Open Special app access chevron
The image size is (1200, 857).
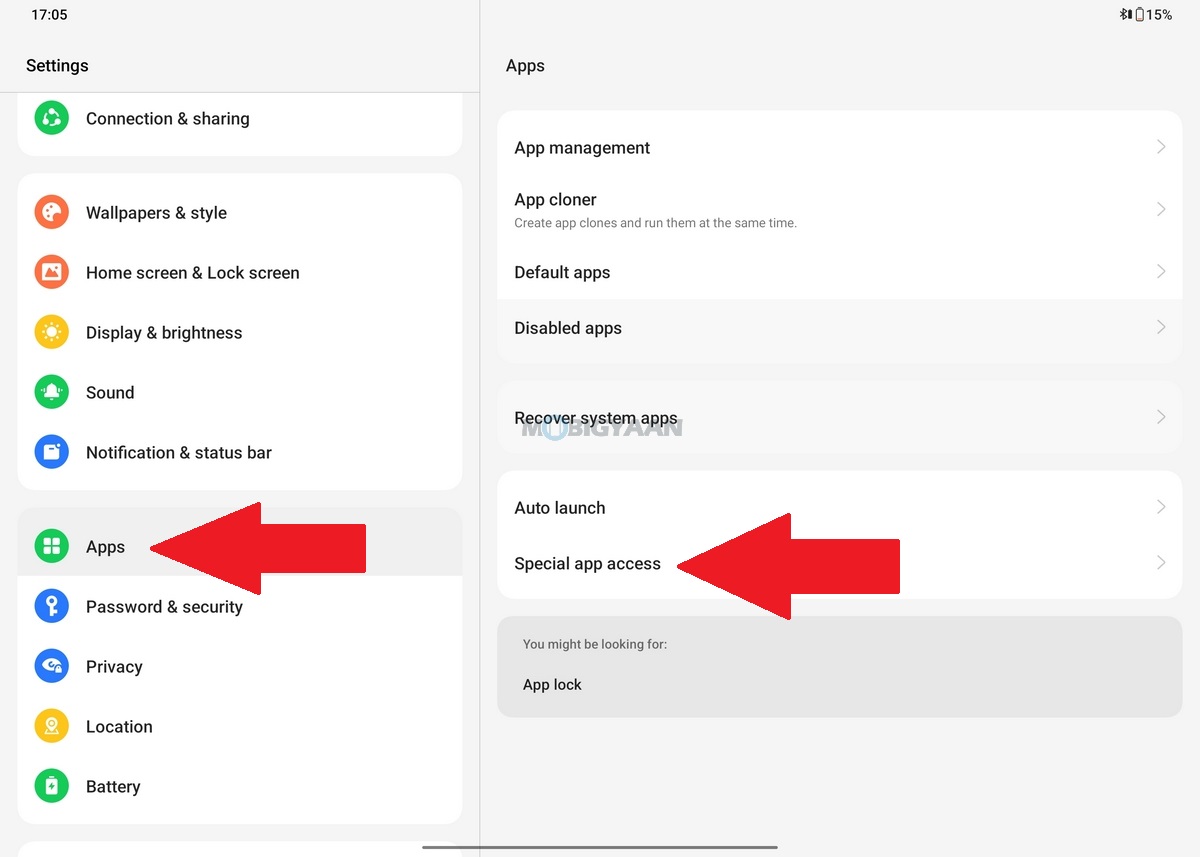(1161, 563)
